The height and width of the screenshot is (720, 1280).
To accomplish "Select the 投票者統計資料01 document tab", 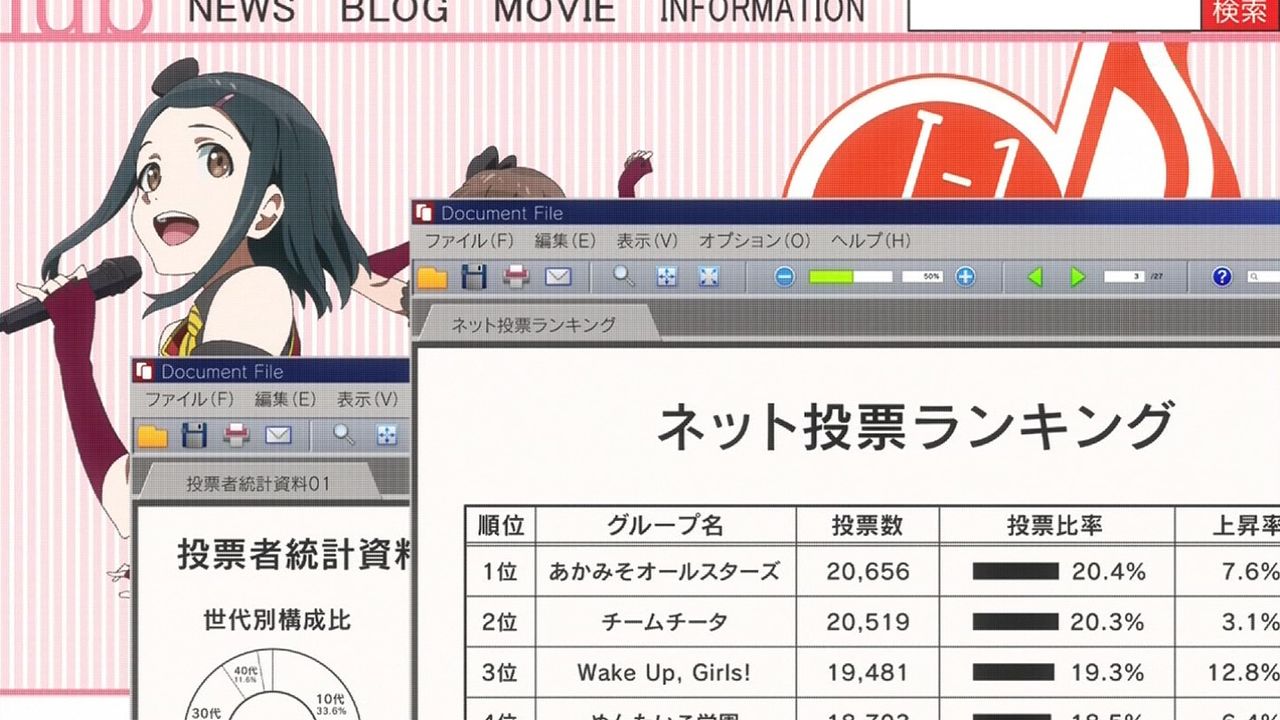I will pos(258,484).
